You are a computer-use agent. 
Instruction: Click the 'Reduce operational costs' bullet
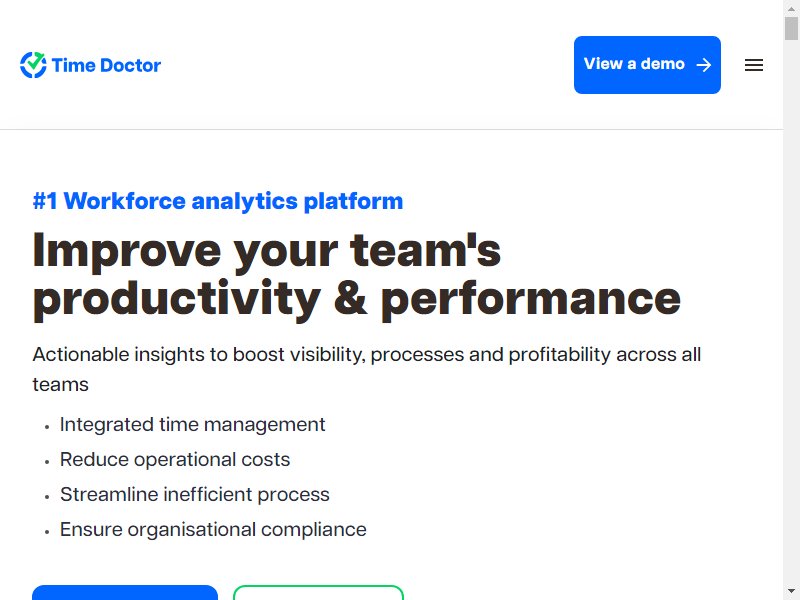(175, 460)
